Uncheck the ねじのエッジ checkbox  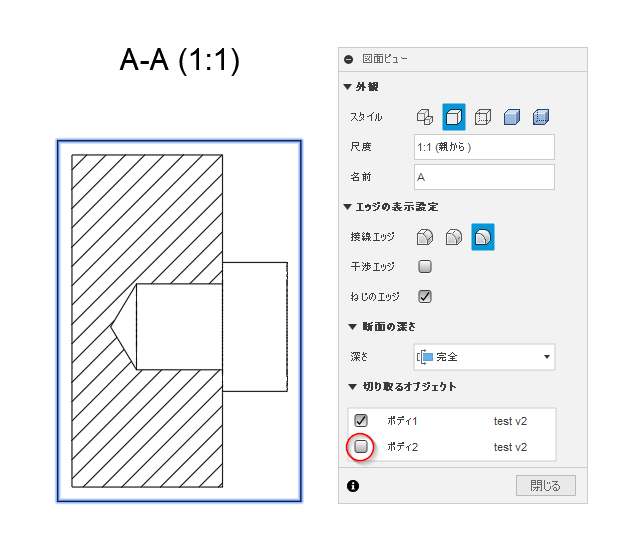(x=425, y=296)
